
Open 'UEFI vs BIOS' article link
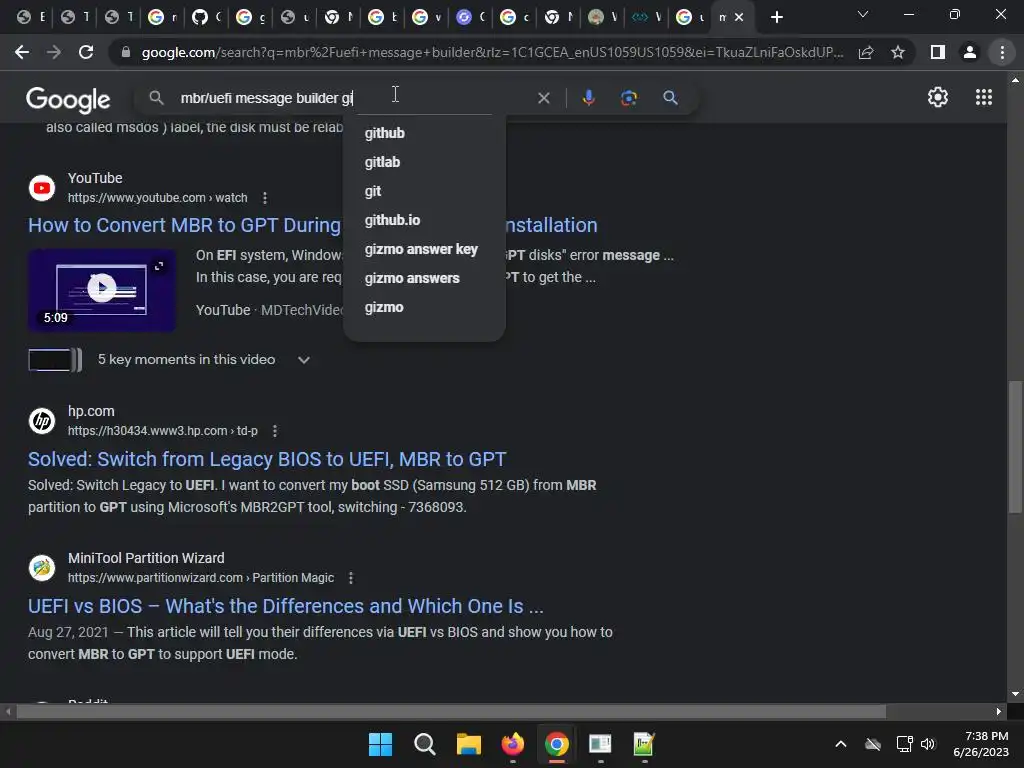[285, 606]
